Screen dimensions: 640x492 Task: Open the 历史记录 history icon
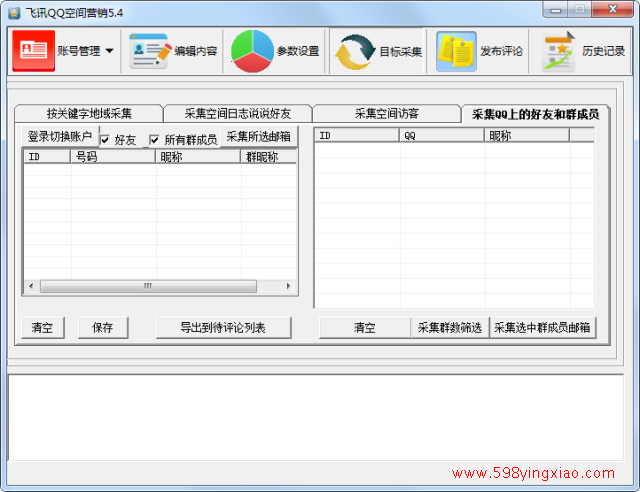point(558,52)
